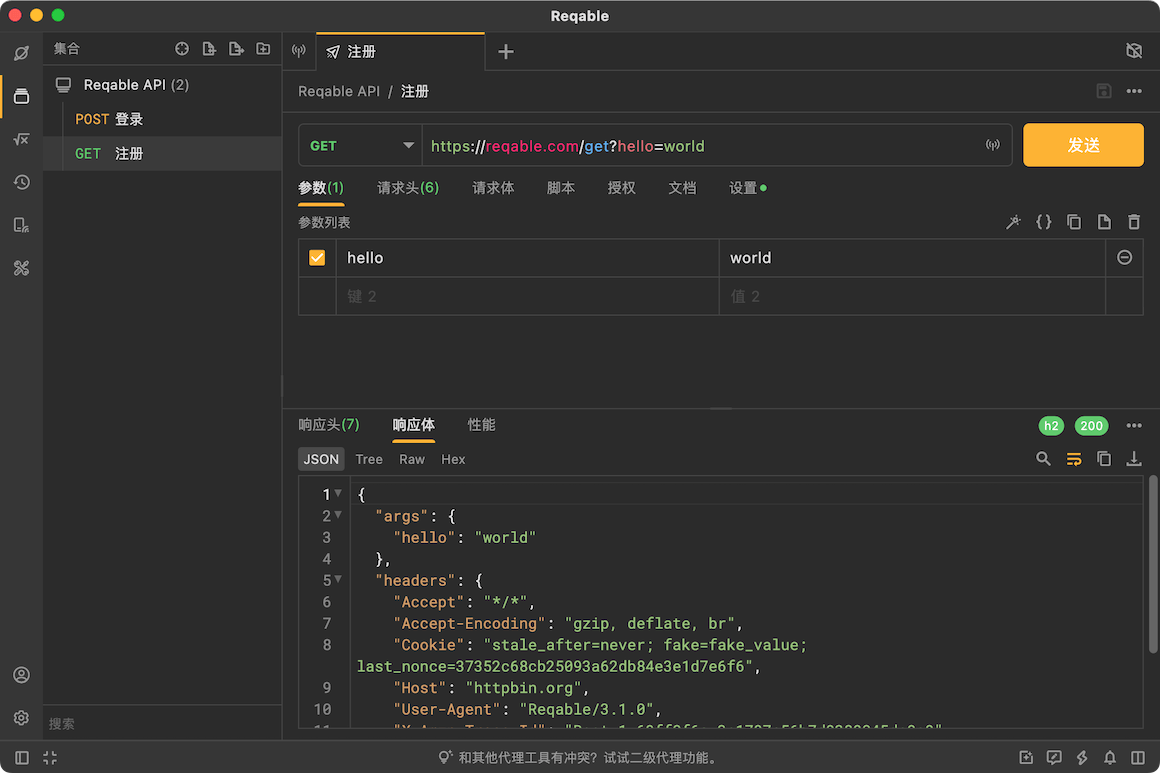
Task: Switch response view to Raw
Action: [x=412, y=459]
